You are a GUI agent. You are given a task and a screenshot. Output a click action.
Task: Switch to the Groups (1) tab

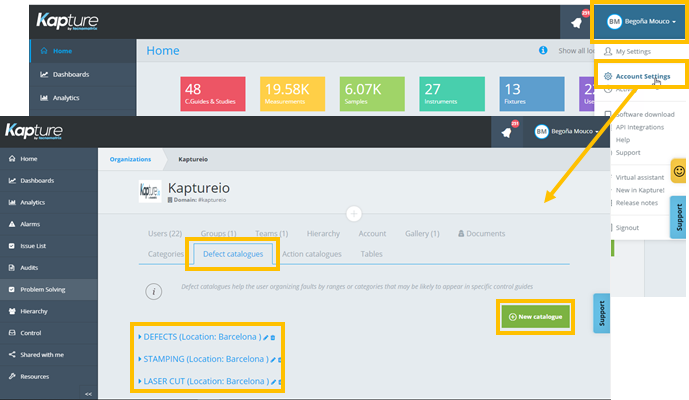tap(218, 233)
